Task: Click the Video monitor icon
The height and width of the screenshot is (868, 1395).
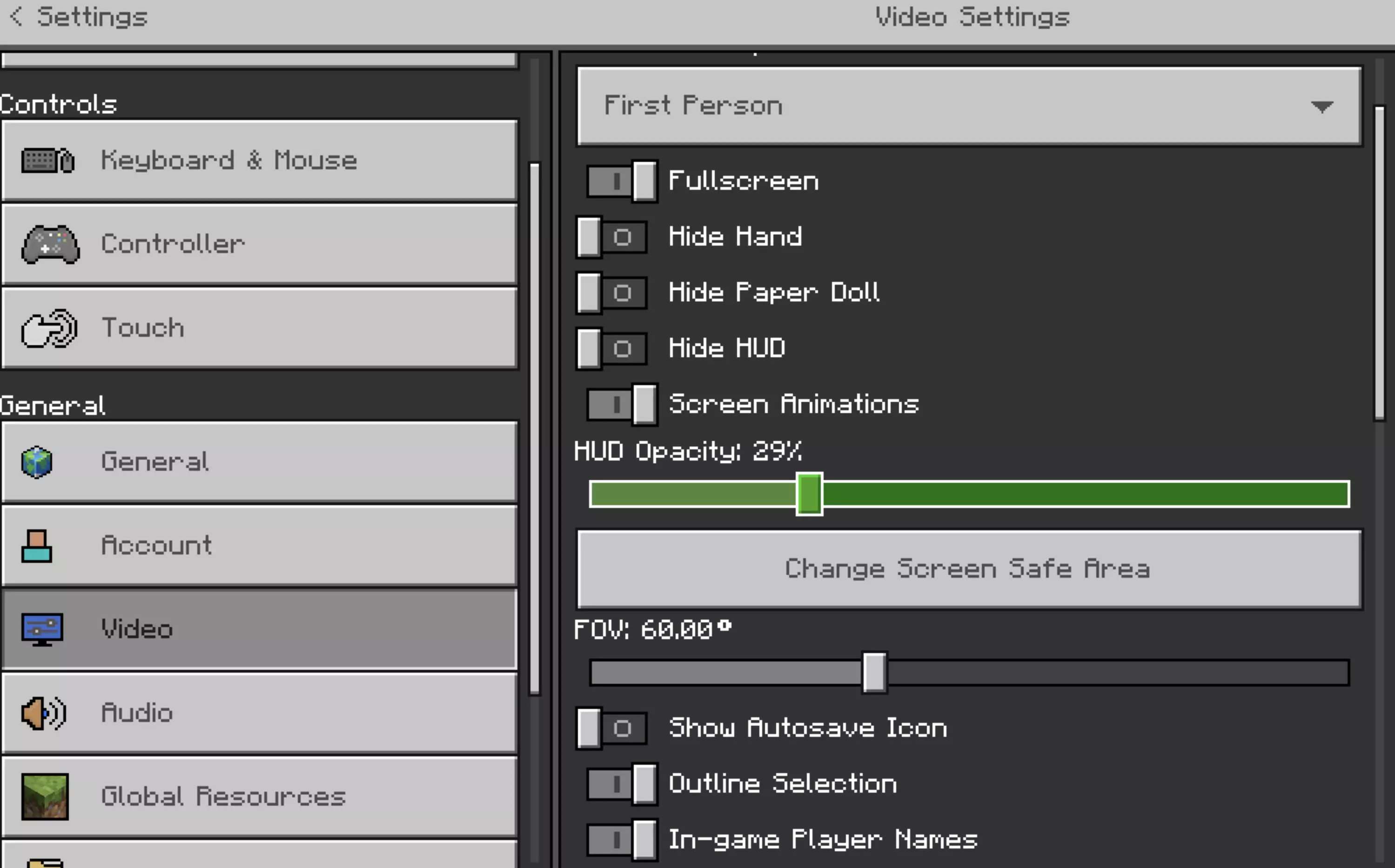Action: (x=42, y=630)
